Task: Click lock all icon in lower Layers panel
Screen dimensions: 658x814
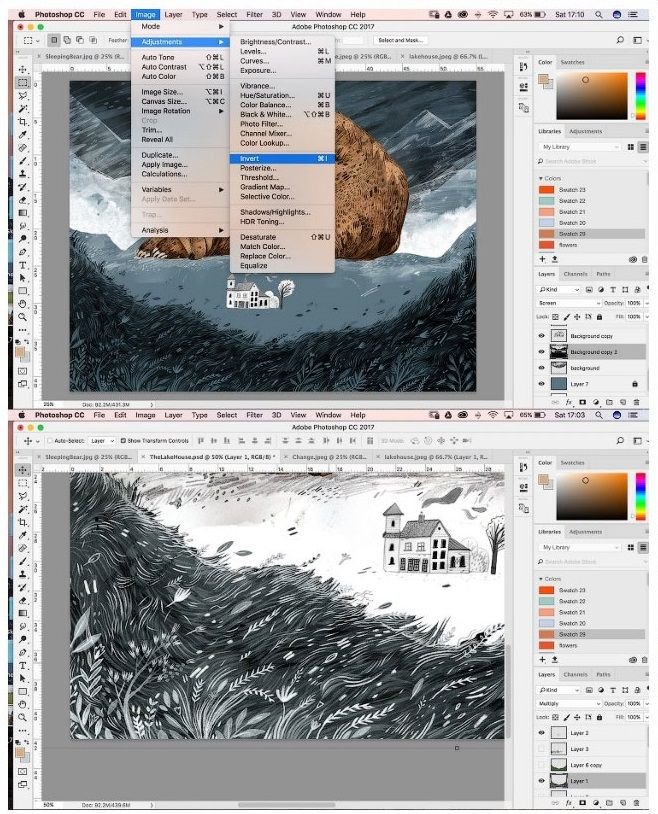Action: tap(599, 717)
